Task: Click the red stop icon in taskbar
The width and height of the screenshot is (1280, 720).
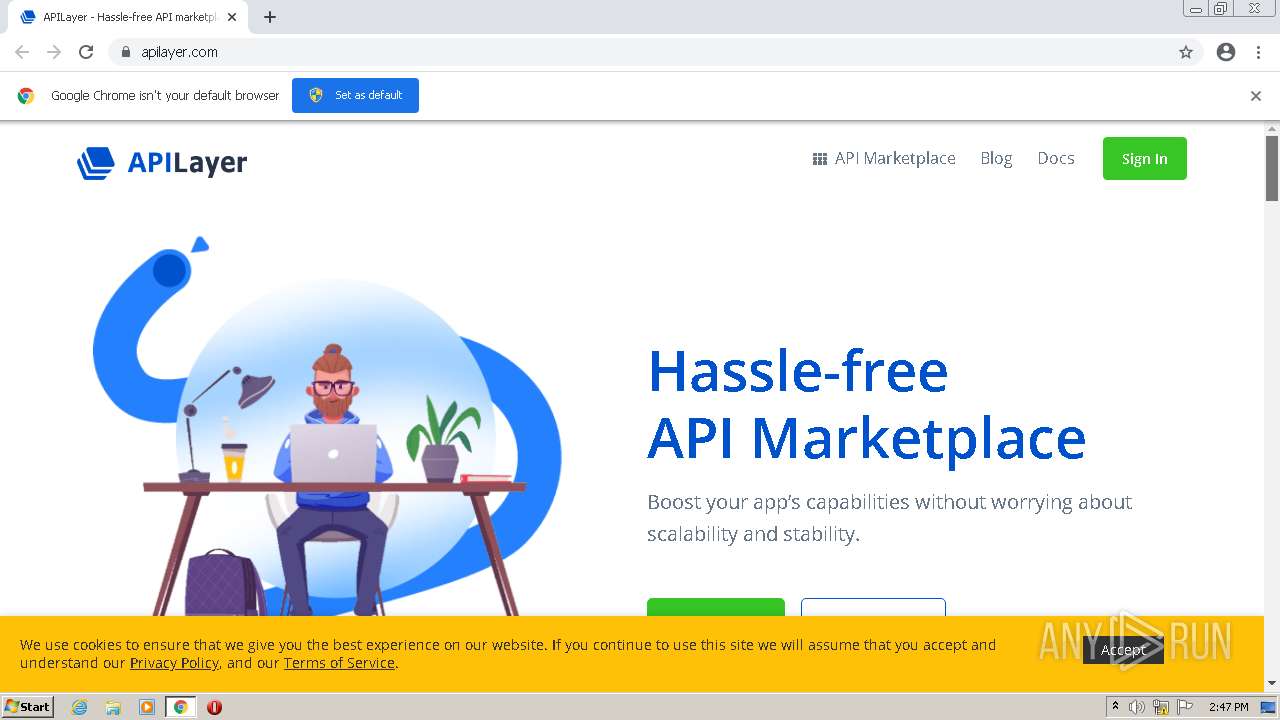Action: [x=214, y=707]
